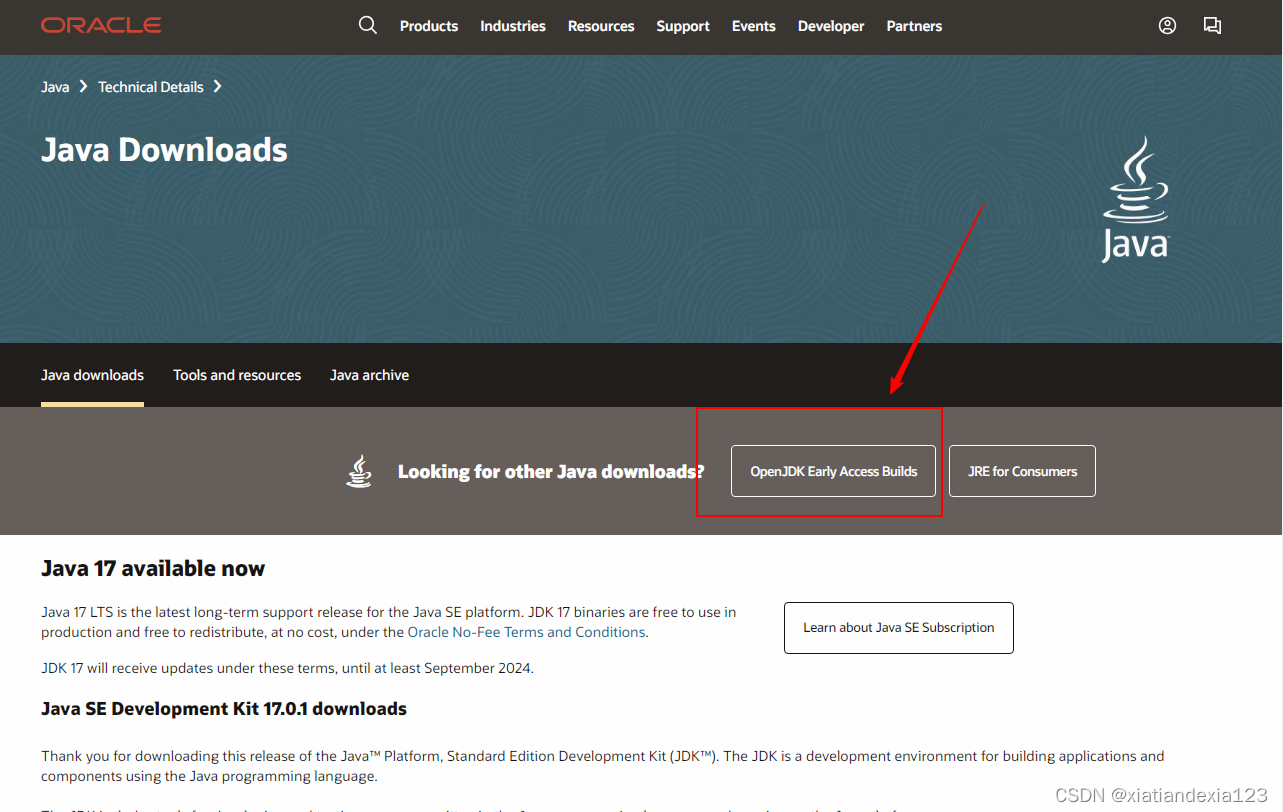Screen dimensions: 1283x812
Task: Open the Products menu
Action: coord(429,26)
